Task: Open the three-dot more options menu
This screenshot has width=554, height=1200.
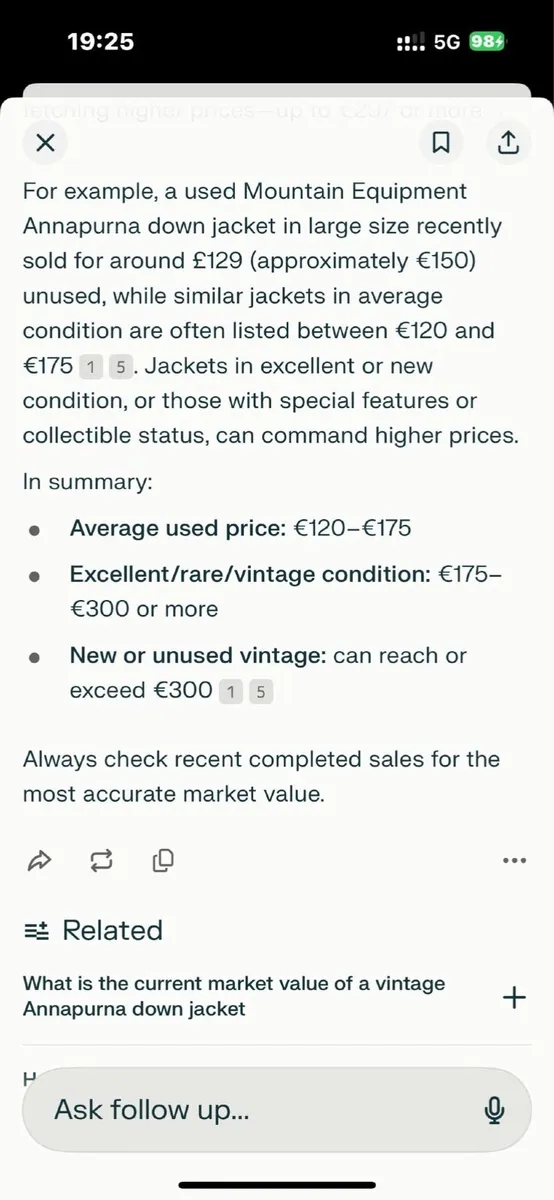Action: point(514,860)
